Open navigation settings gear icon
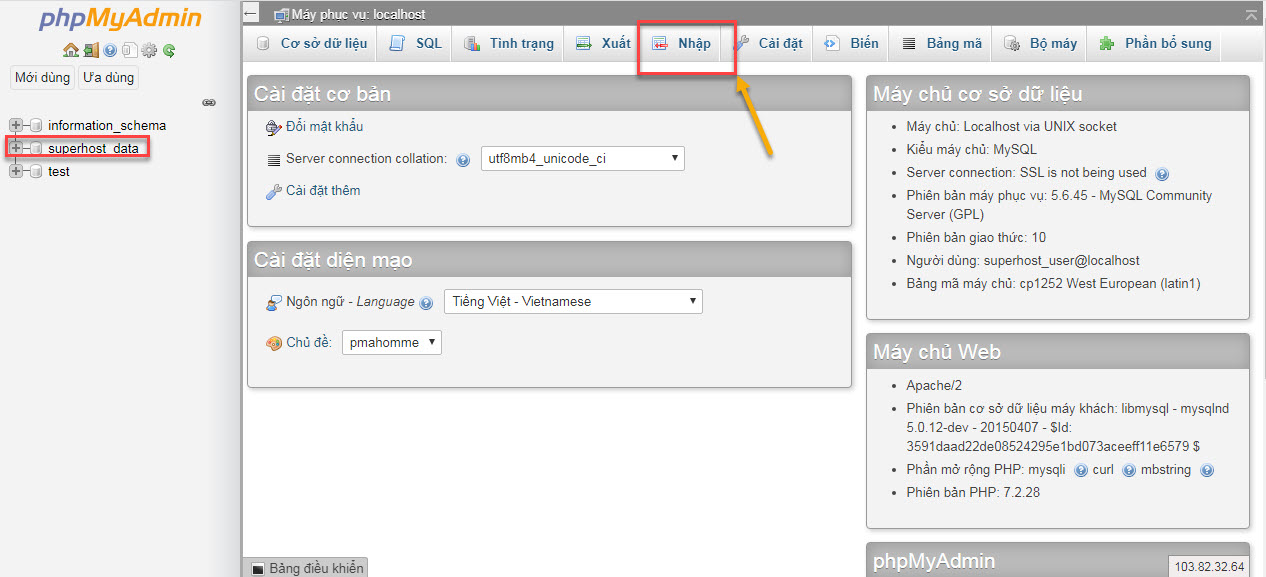Viewport: 1266px width, 577px height. pyautogui.click(x=149, y=50)
